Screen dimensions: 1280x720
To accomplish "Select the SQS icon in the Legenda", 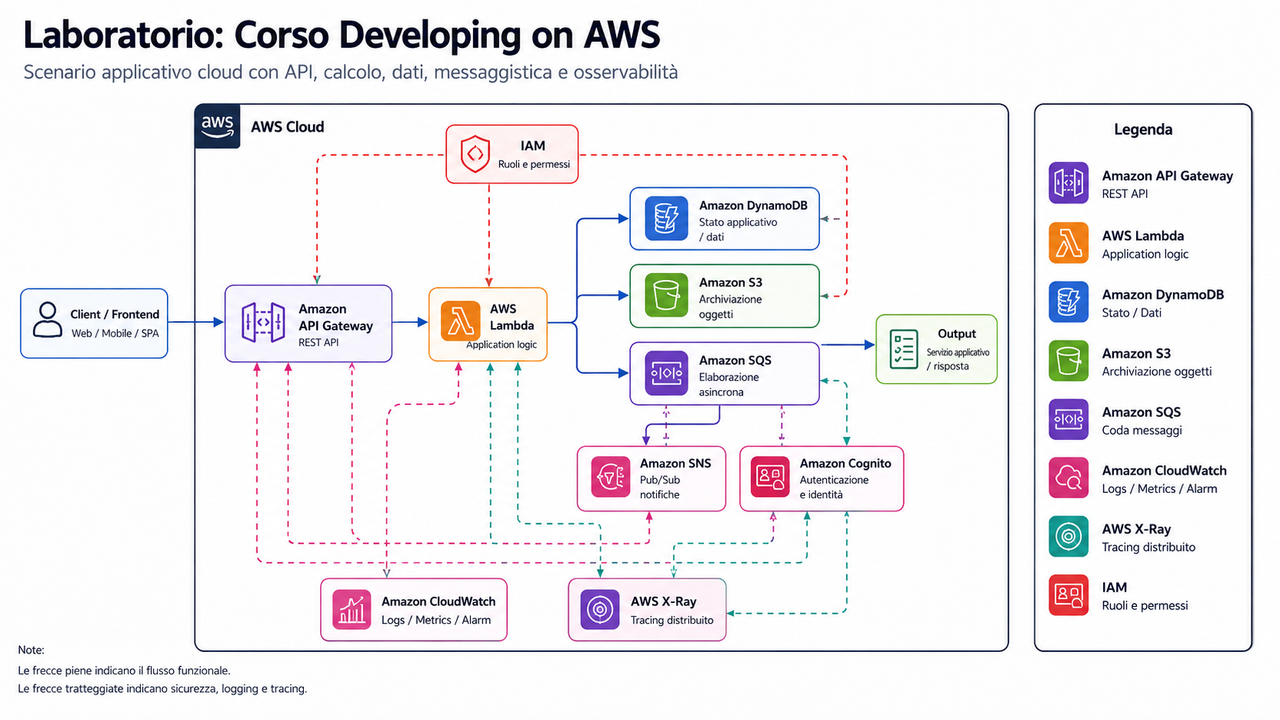I will [1069, 419].
